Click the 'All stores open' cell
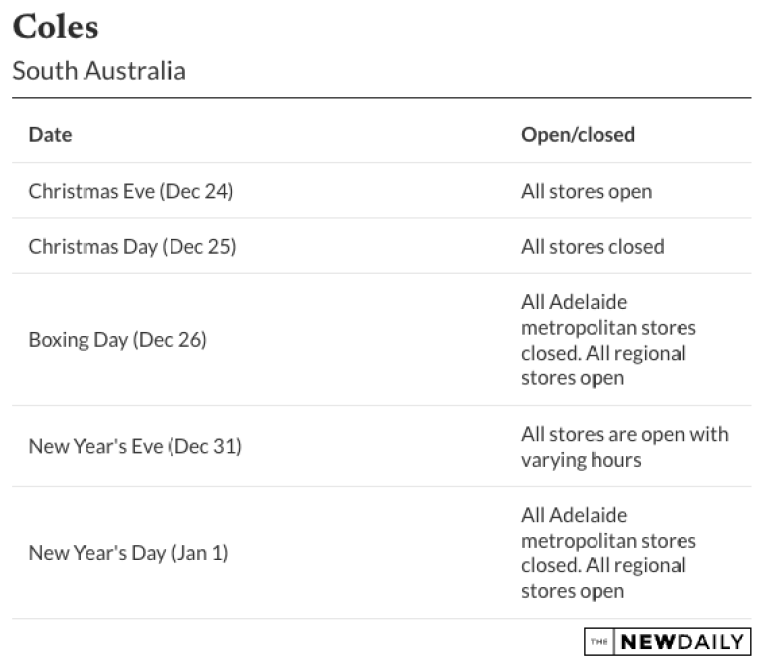 click(586, 191)
